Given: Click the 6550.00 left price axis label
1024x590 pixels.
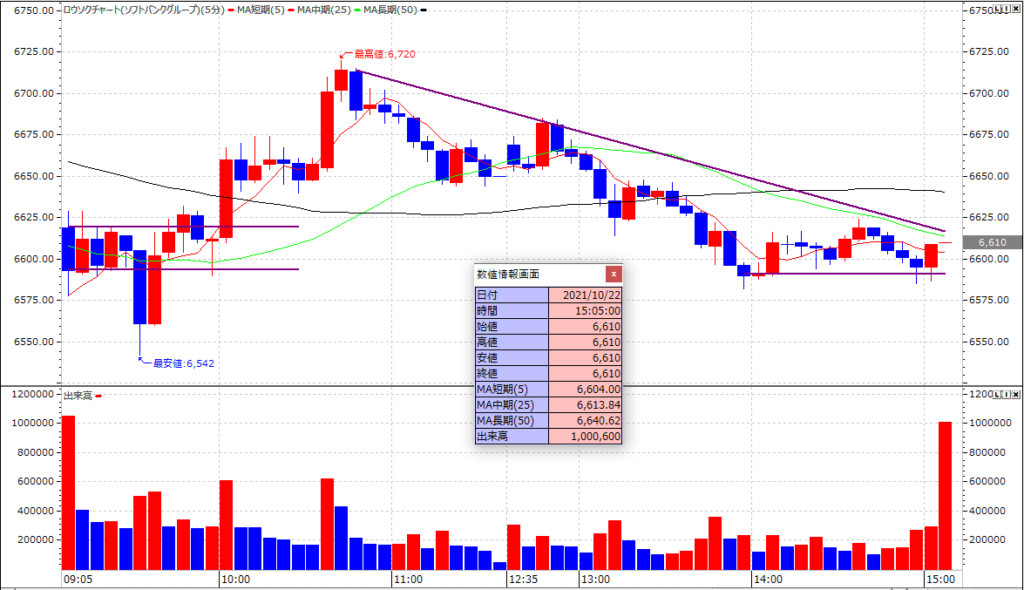Looking at the screenshot, I should tap(34, 342).
